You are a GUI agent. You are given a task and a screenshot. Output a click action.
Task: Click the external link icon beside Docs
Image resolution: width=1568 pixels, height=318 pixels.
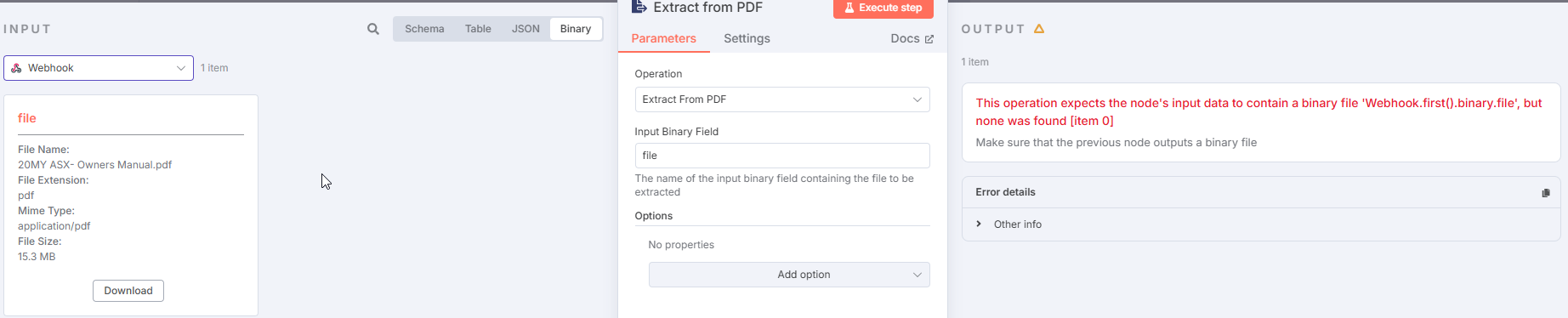click(x=929, y=39)
